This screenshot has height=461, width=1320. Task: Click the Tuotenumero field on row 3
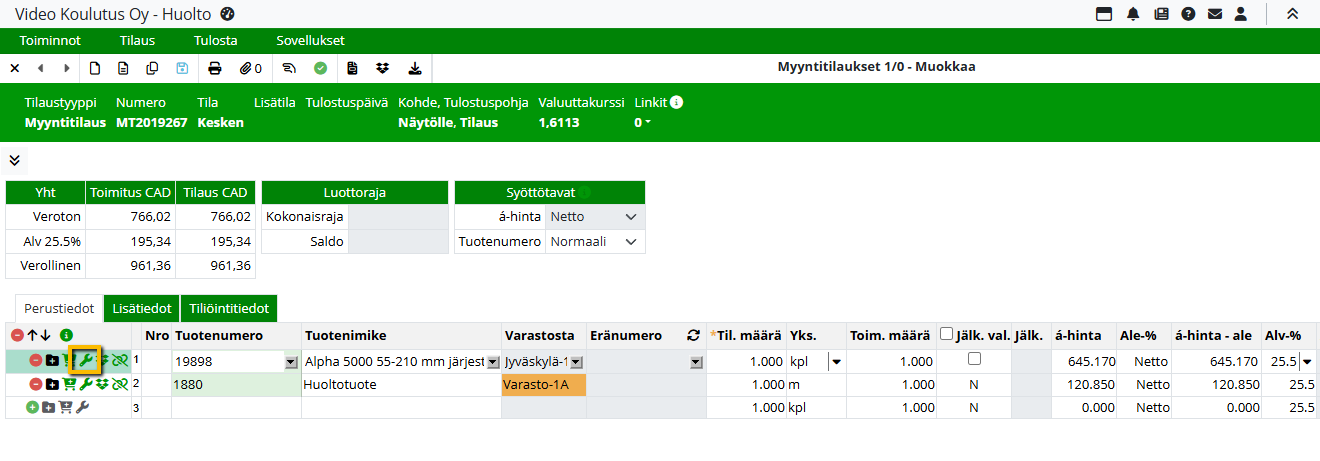click(236, 408)
